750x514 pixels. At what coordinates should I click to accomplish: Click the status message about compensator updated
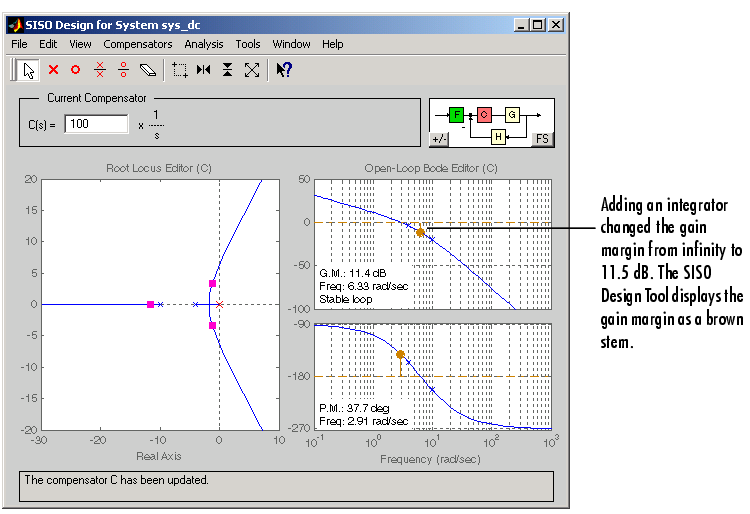[x=116, y=480]
